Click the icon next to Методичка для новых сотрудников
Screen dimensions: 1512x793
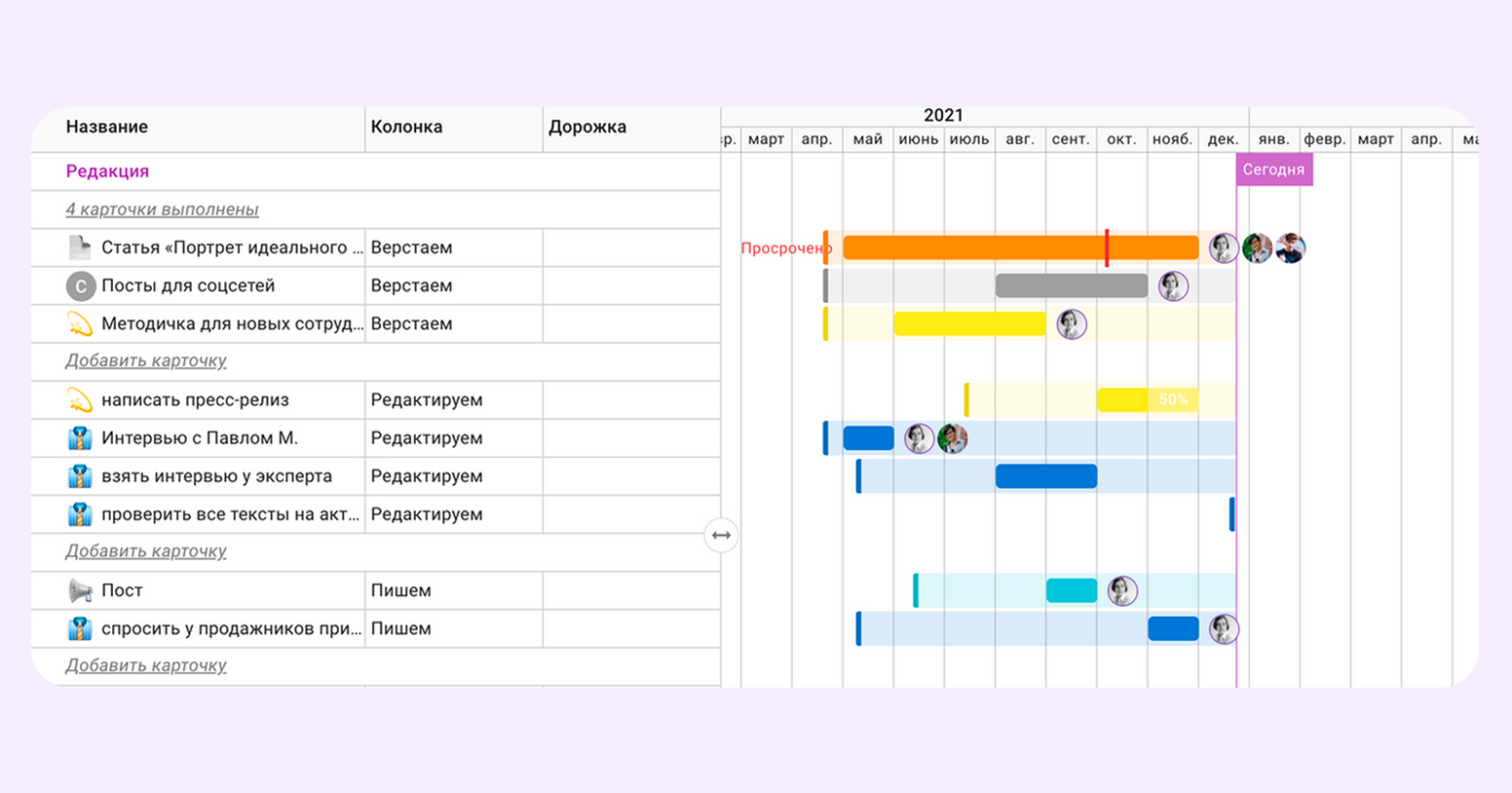(x=80, y=324)
